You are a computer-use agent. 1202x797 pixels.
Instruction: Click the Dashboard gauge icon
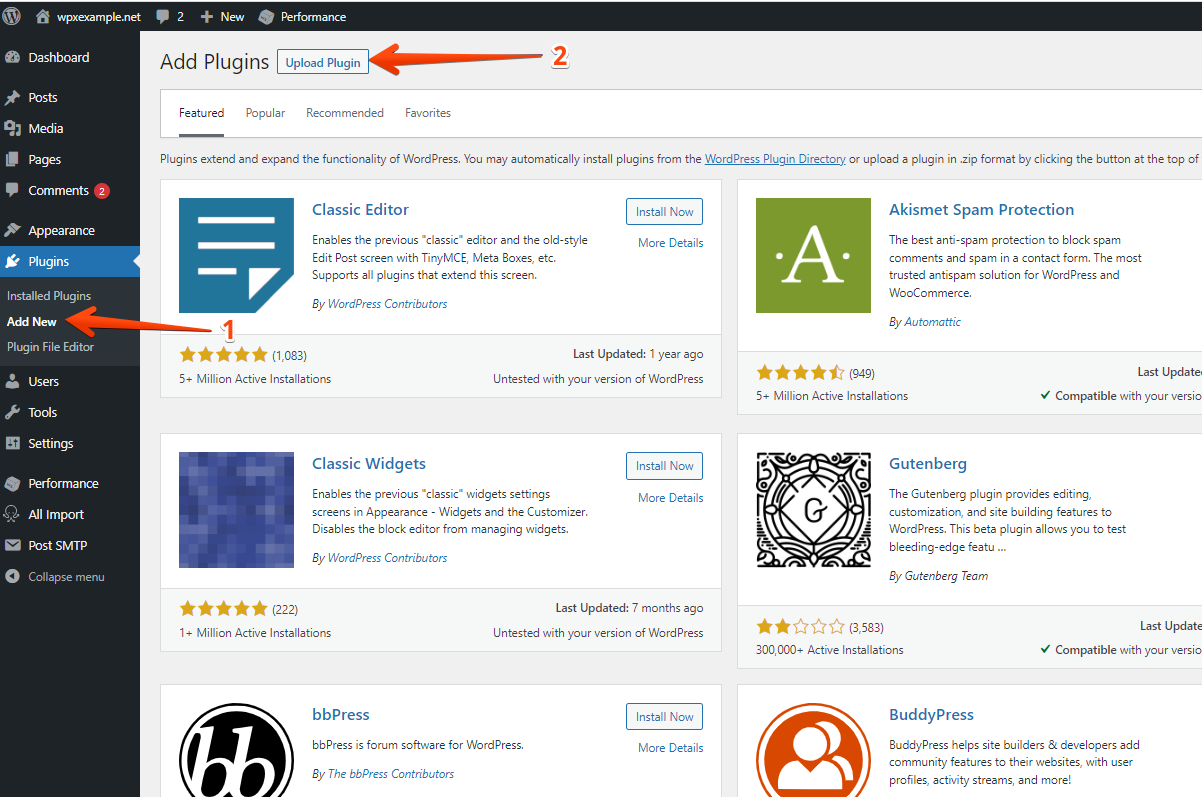click(13, 58)
